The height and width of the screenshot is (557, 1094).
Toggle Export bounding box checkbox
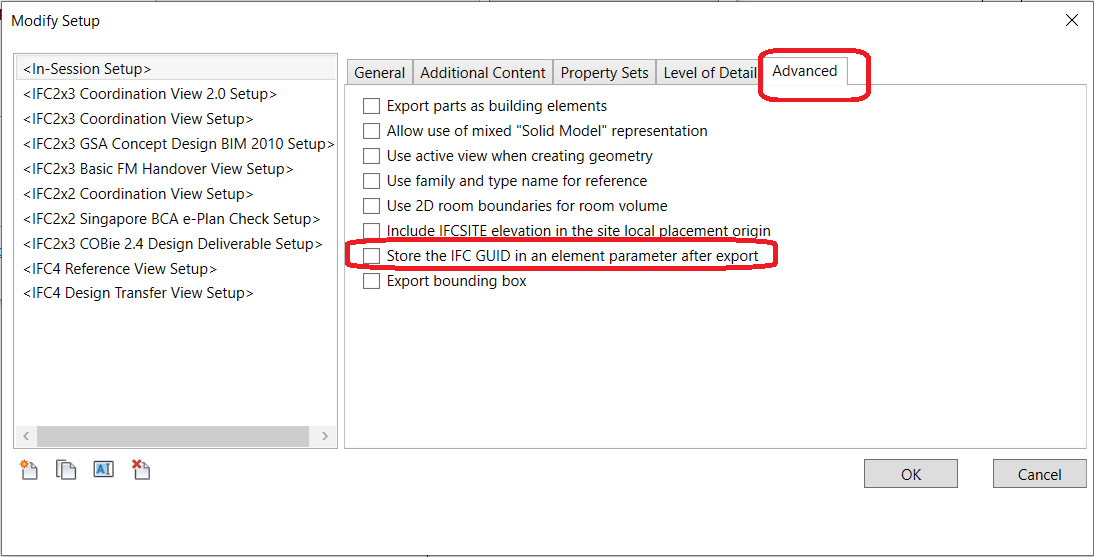(372, 281)
